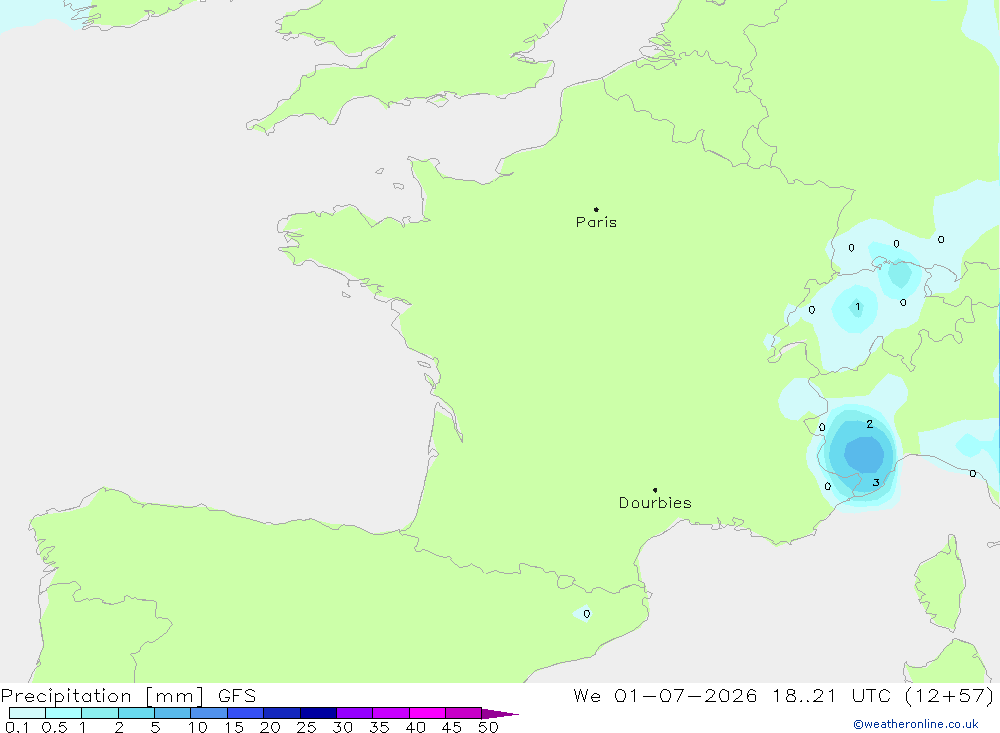The height and width of the screenshot is (733, 1000).
Task: Click the '(12+57)' forecast run text
Action: point(949,695)
